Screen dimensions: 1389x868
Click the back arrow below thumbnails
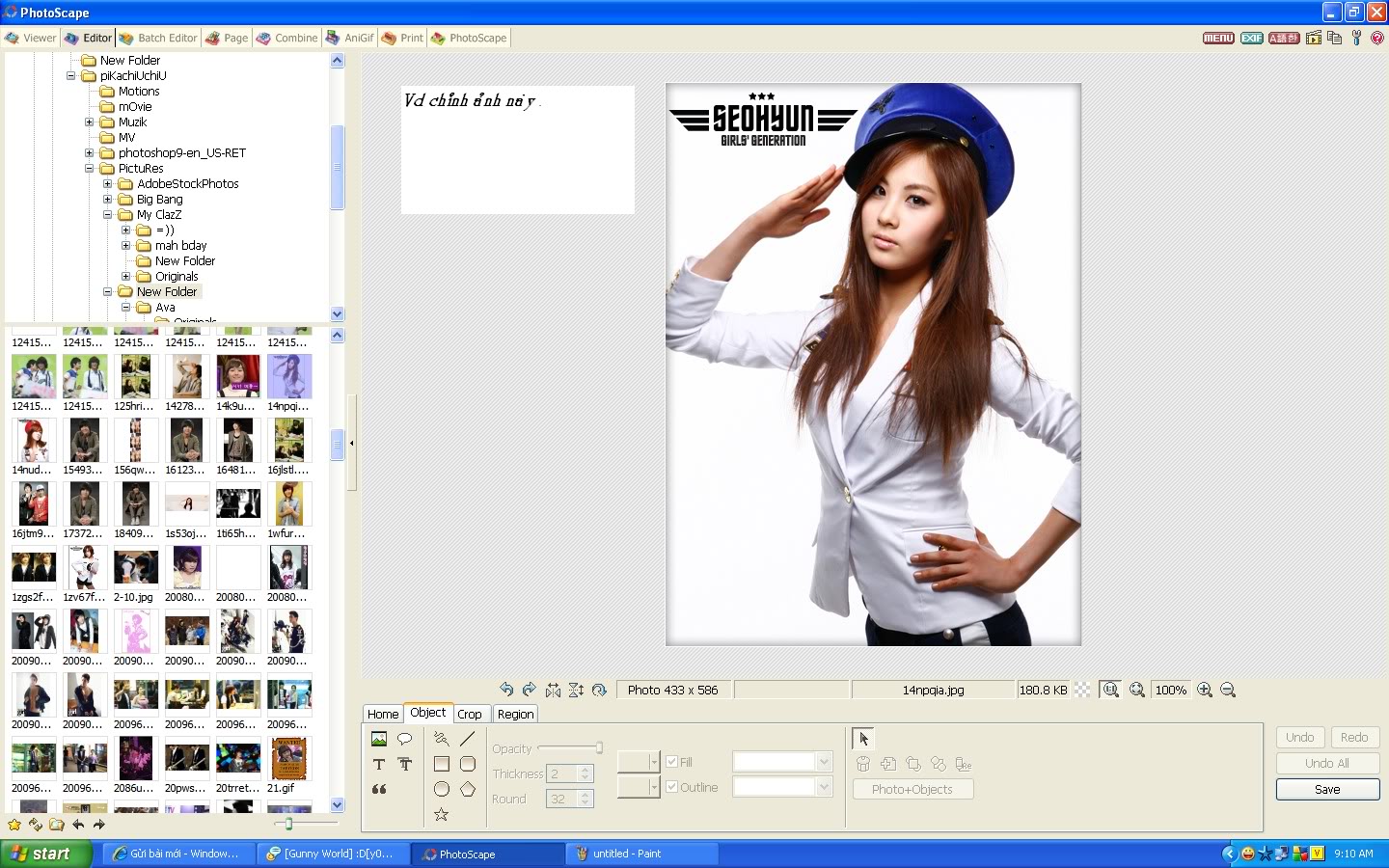pyautogui.click(x=78, y=825)
